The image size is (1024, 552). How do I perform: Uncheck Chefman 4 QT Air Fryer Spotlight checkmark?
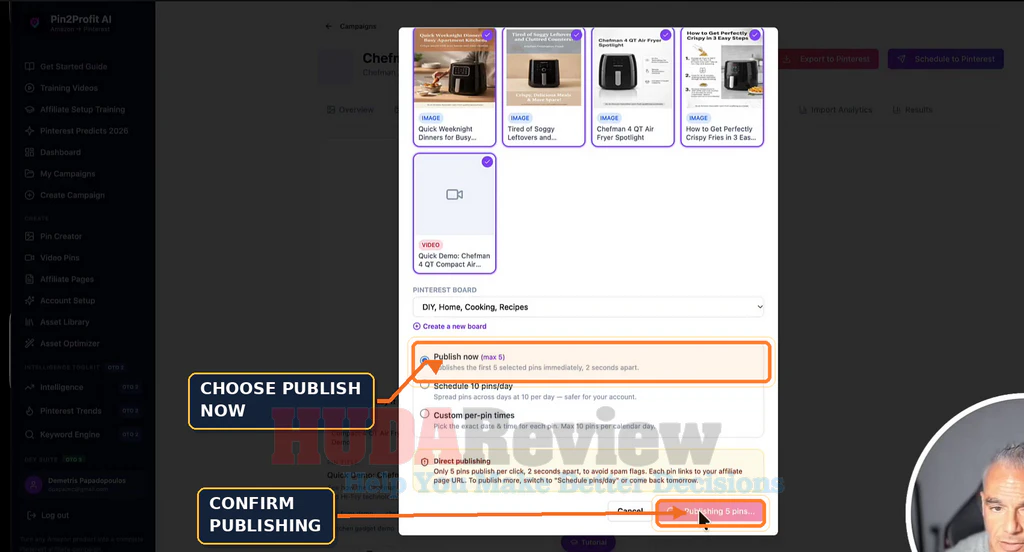[665, 35]
